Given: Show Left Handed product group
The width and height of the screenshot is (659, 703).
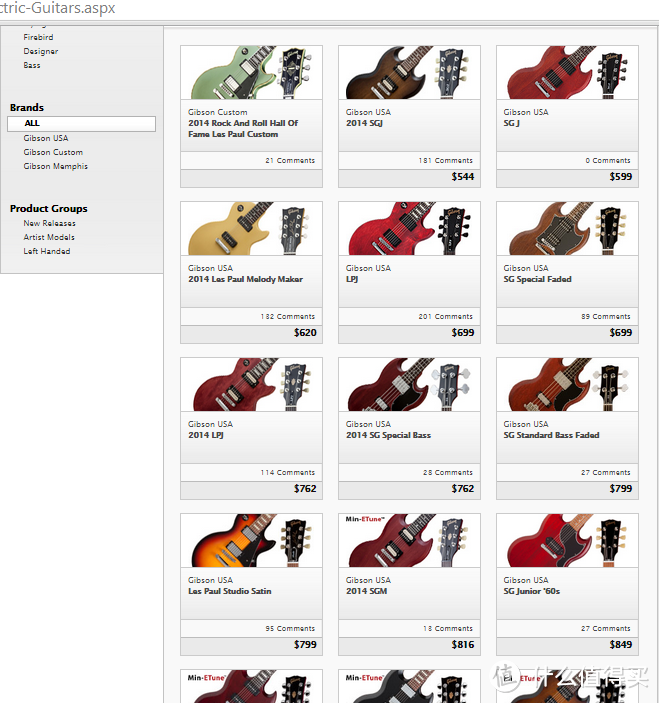Looking at the screenshot, I should [47, 251].
